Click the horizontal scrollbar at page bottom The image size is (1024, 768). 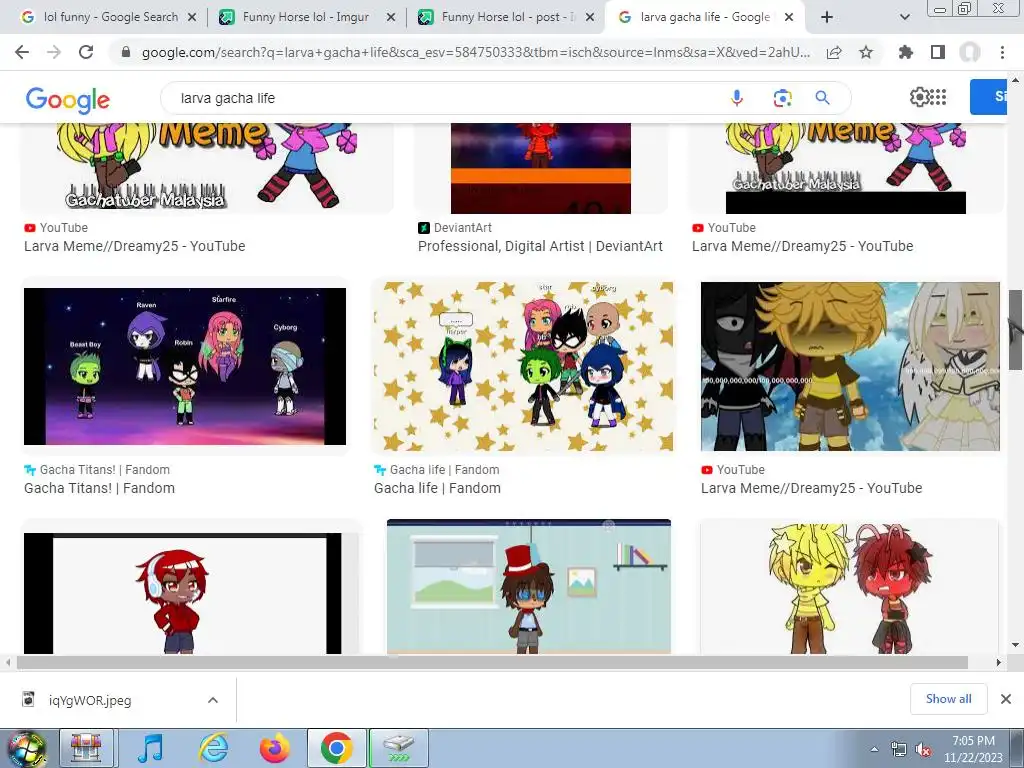tap(492, 662)
